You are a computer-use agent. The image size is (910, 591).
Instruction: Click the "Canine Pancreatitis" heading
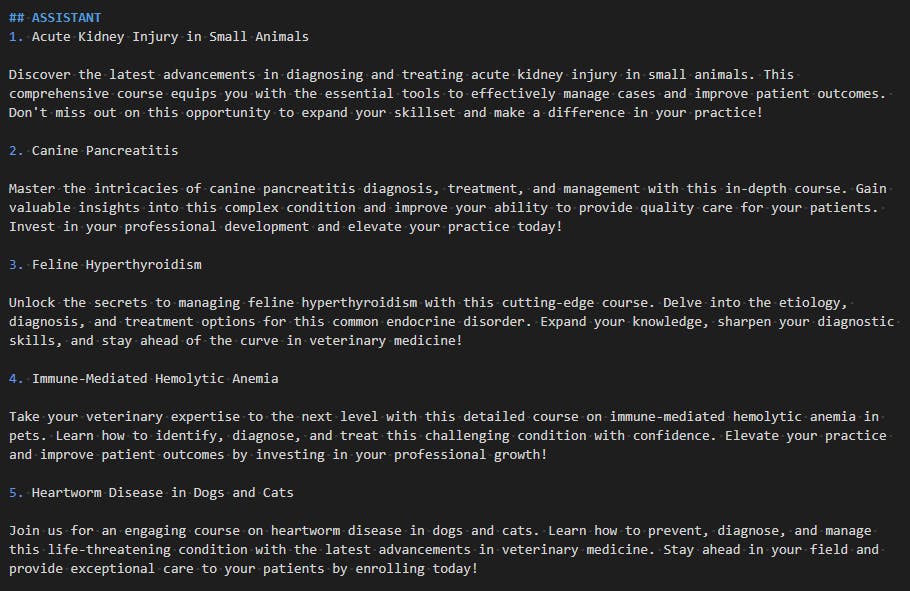pyautogui.click(x=105, y=151)
